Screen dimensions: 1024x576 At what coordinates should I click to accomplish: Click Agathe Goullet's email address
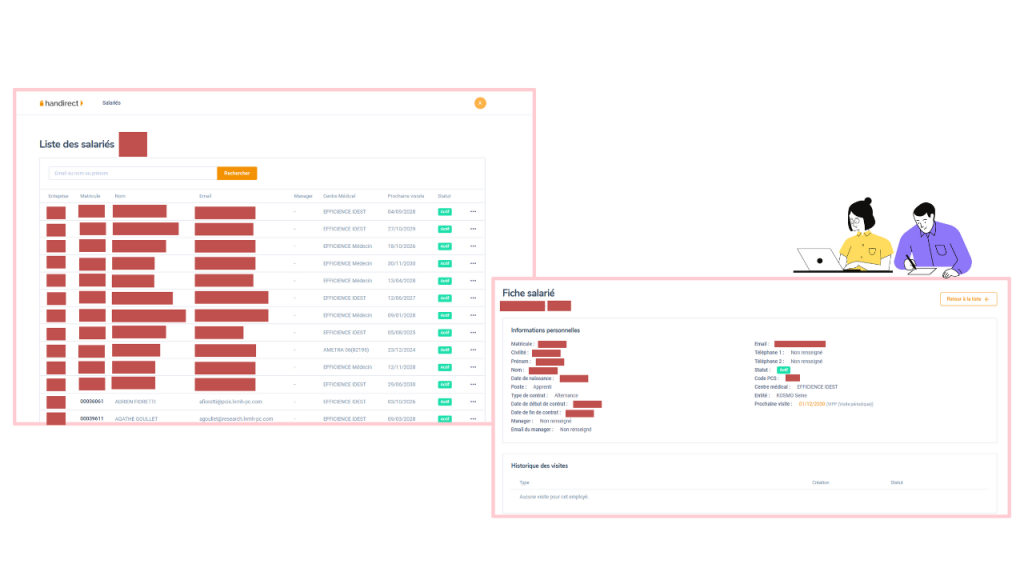(236, 419)
